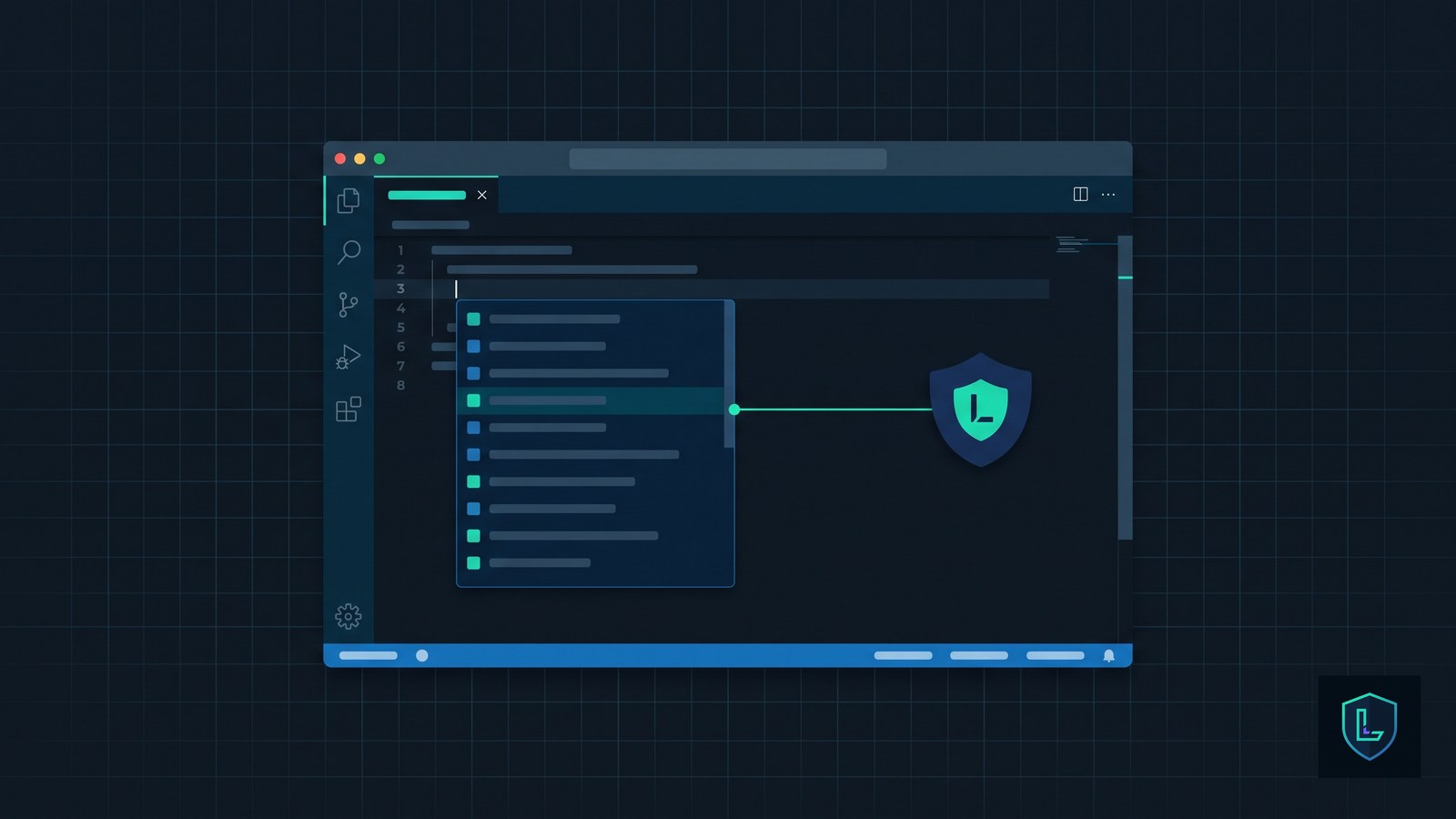This screenshot has height=819, width=1456.
Task: Open the Search magnifier in activity bar
Action: pos(349,252)
